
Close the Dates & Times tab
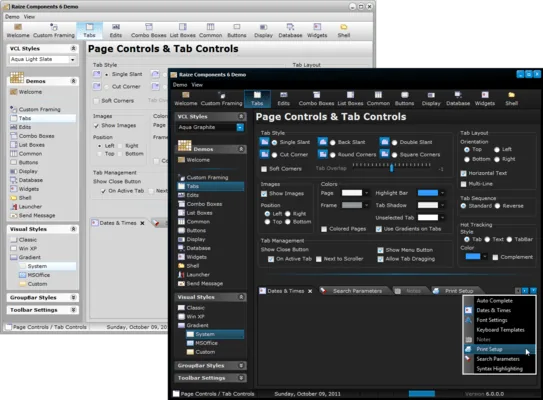click(x=310, y=291)
